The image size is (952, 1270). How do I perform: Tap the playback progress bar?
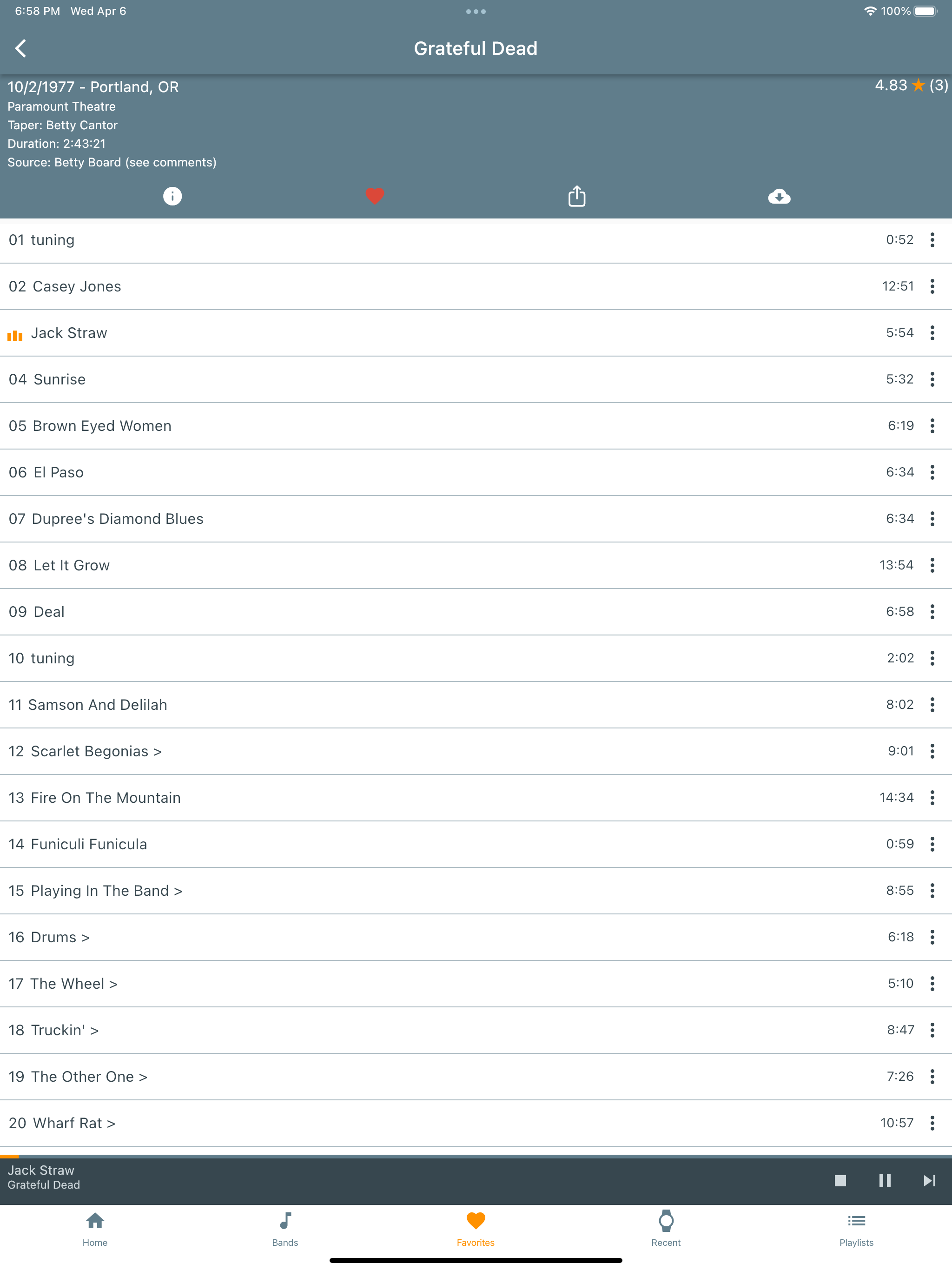(476, 1156)
